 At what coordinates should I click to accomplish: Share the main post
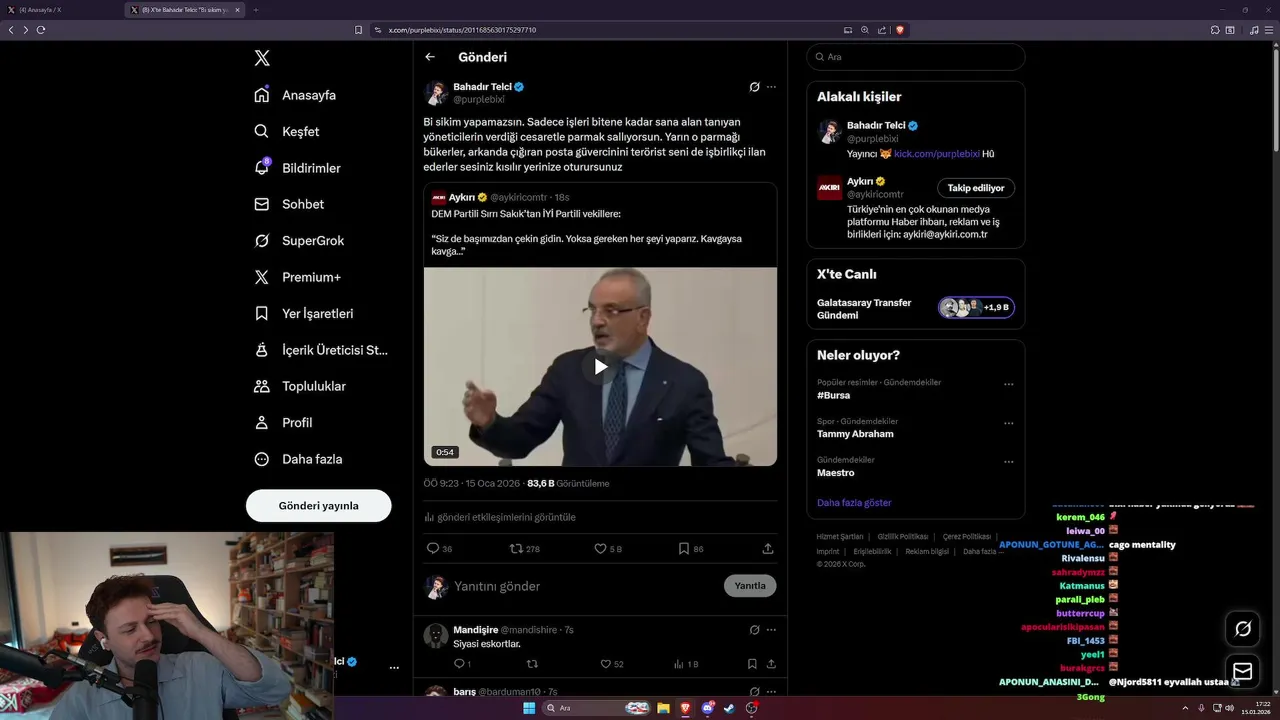(x=768, y=548)
